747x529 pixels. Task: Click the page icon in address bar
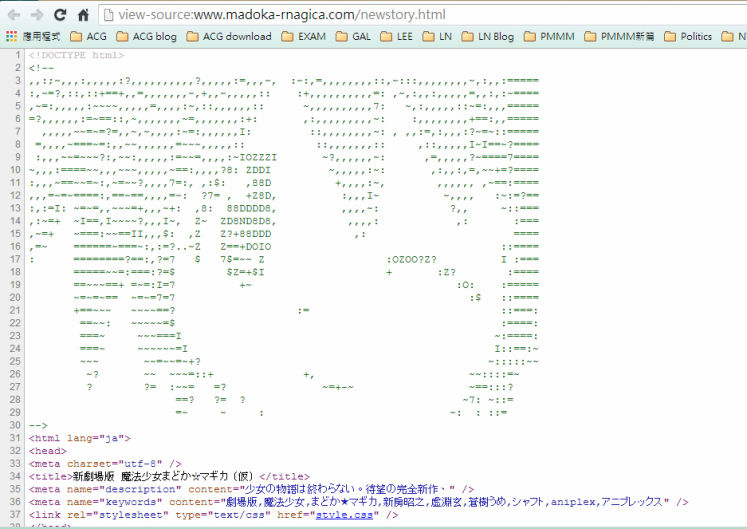point(107,15)
